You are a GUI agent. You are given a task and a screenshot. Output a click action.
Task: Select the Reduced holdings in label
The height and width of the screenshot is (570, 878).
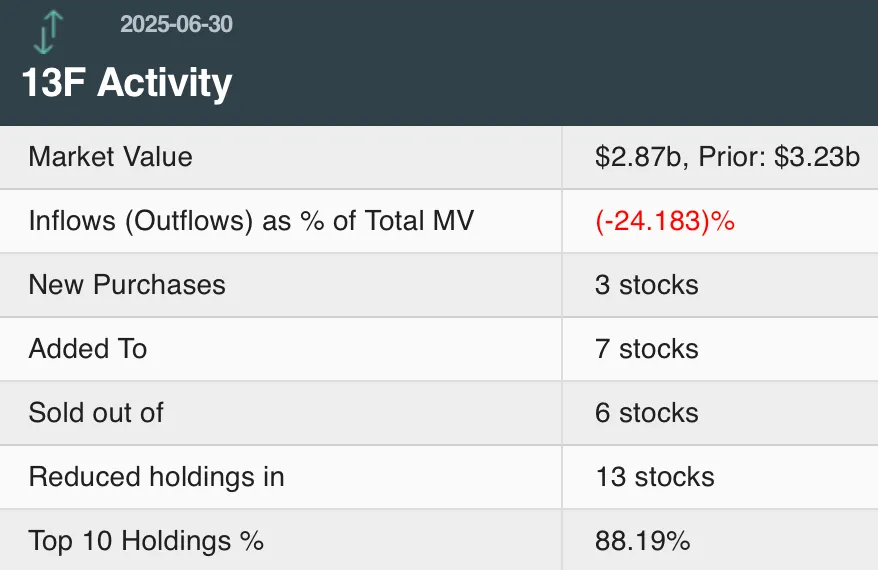coord(156,477)
